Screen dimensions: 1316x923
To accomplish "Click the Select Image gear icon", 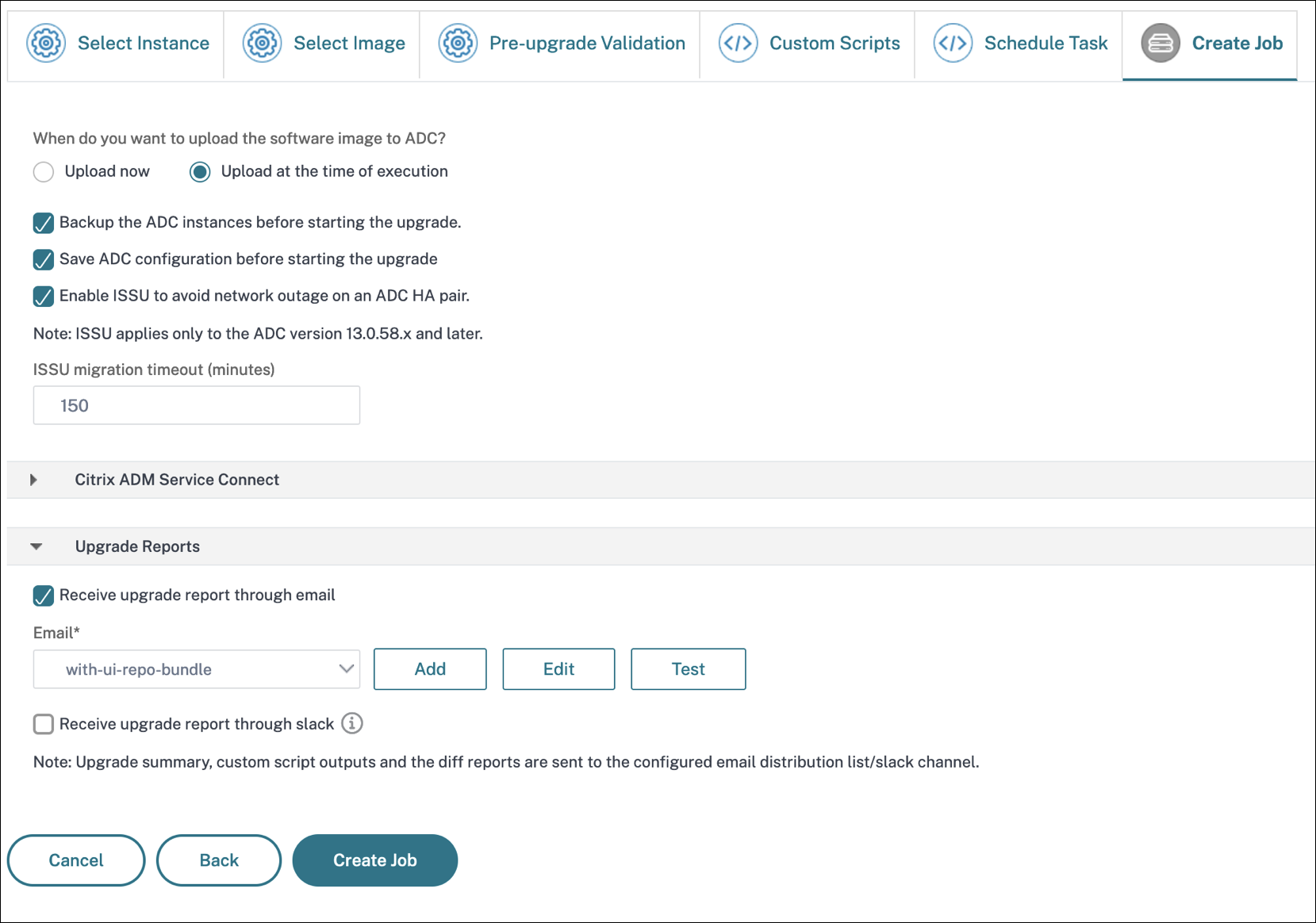I will pyautogui.click(x=262, y=43).
